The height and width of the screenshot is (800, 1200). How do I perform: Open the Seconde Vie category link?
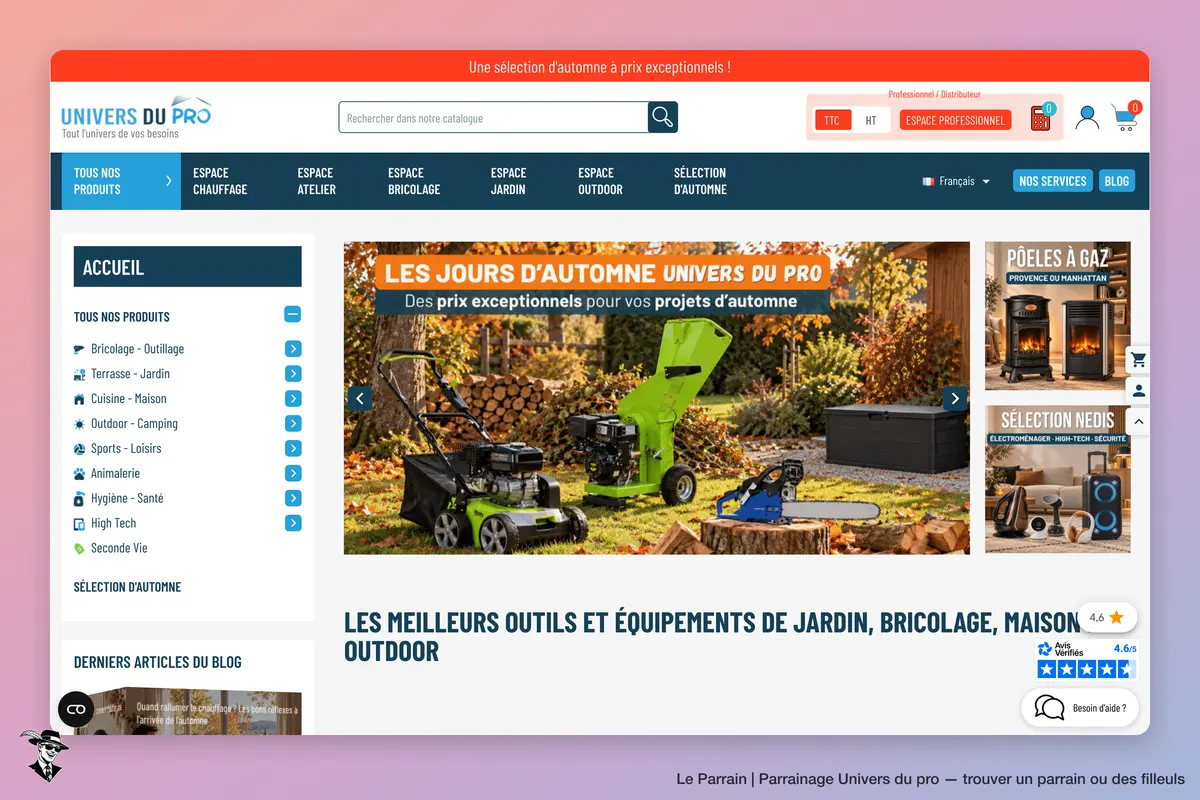tap(119, 548)
